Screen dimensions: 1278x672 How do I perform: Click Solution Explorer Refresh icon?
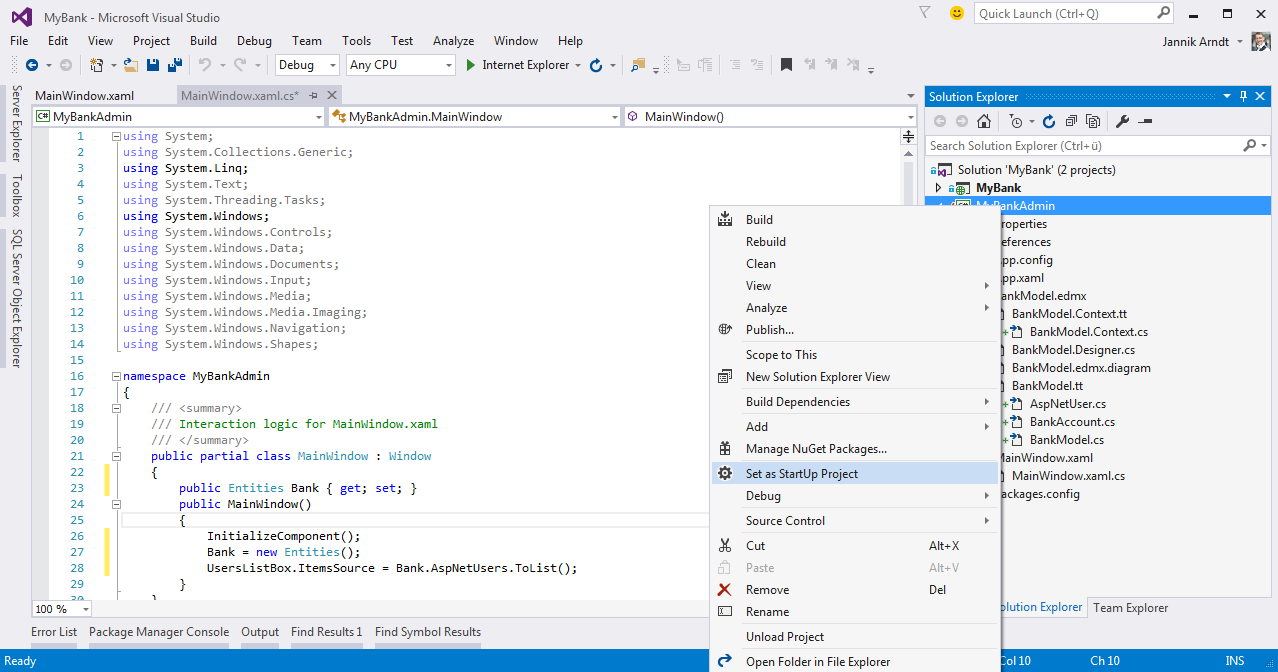click(x=1049, y=121)
